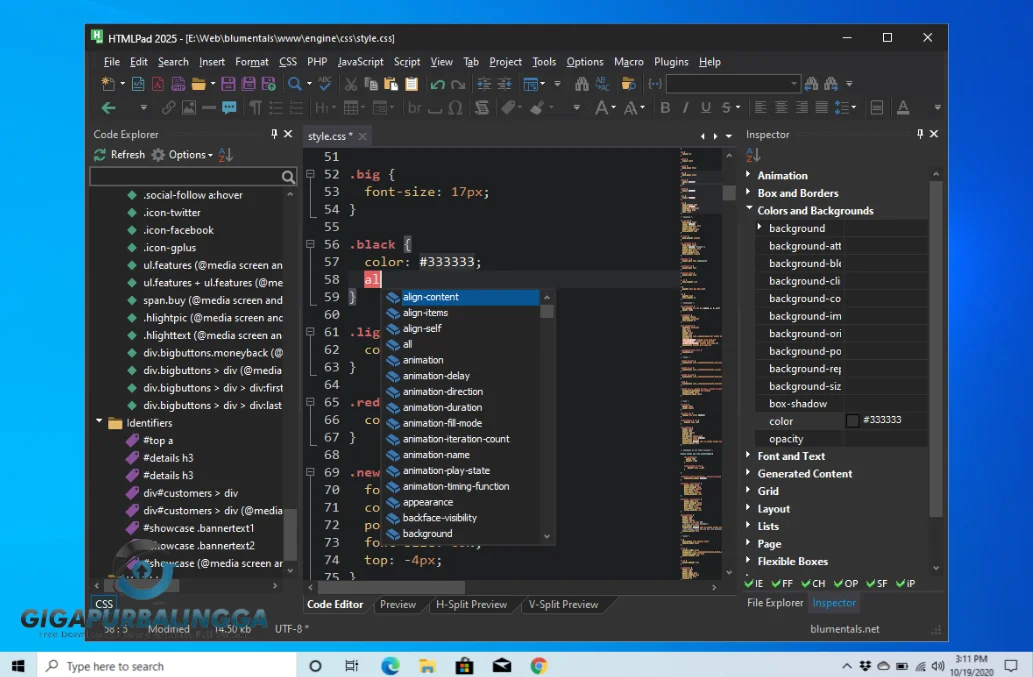Pin the Code Explorer panel

274,134
